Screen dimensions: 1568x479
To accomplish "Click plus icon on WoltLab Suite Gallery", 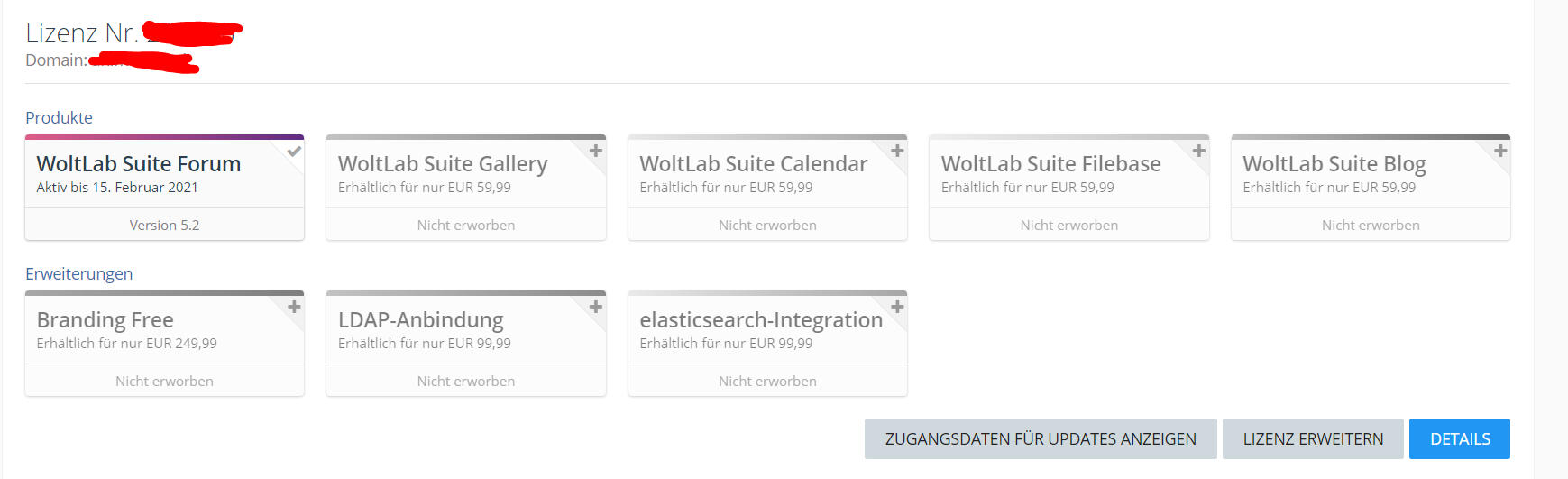I will pyautogui.click(x=595, y=151).
